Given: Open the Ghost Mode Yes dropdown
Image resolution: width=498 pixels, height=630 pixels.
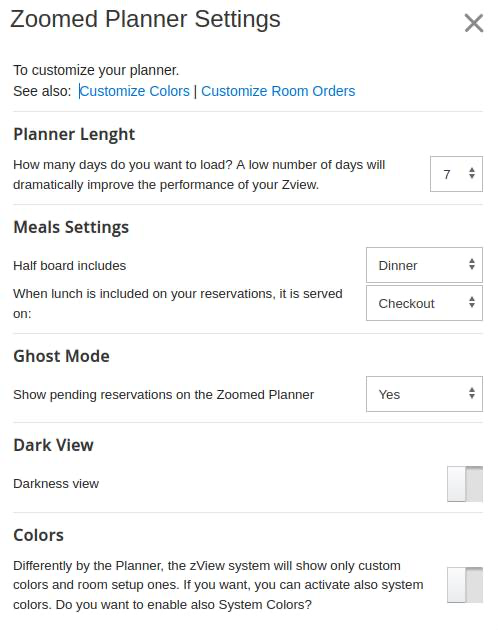Looking at the screenshot, I should click(x=424, y=394).
